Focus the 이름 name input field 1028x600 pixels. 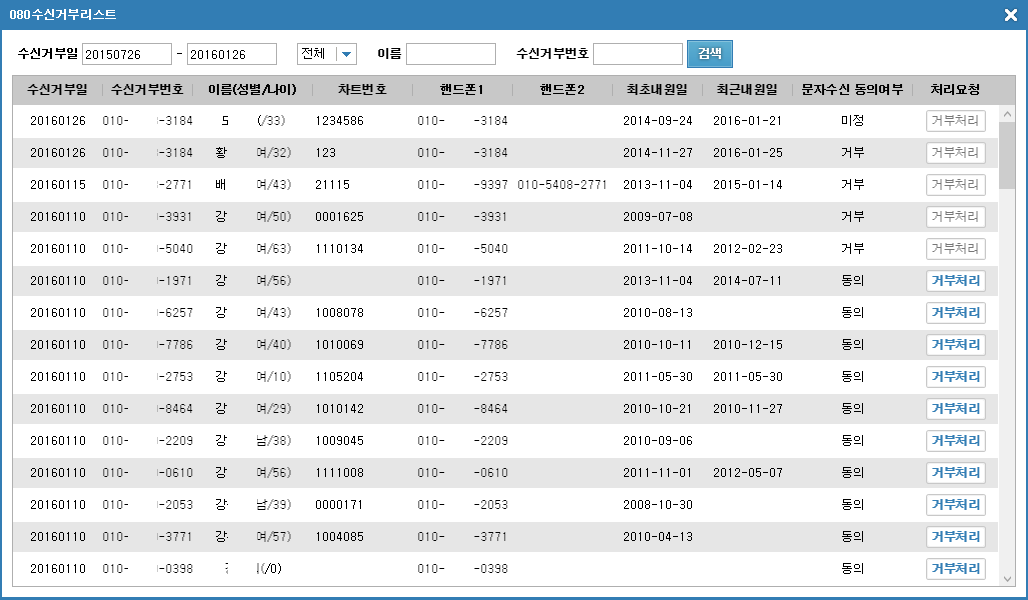coord(450,54)
